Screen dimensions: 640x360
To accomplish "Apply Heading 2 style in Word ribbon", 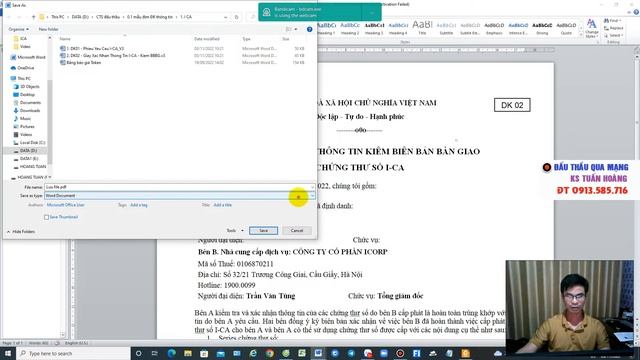I will [x=350, y=29].
